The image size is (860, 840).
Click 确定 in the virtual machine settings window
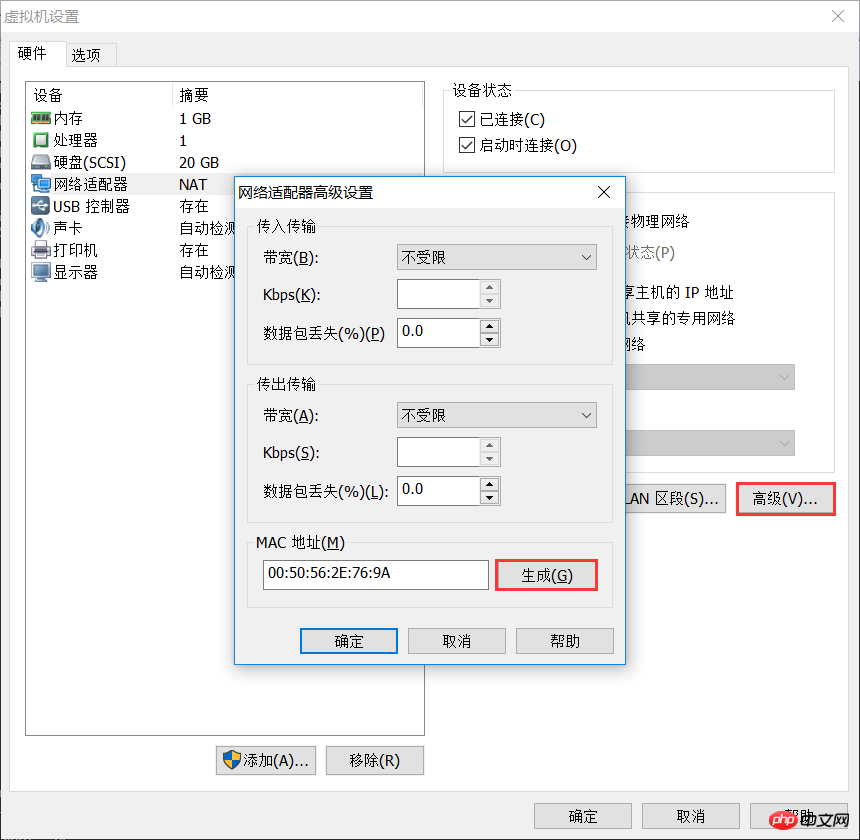pos(582,816)
